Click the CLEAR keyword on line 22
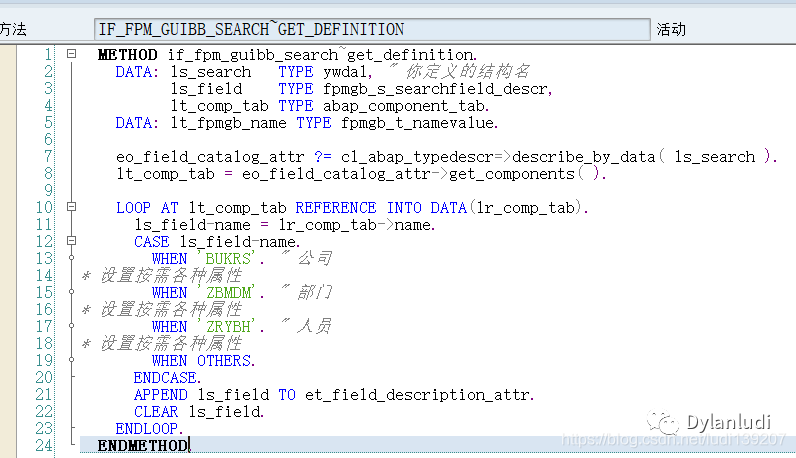 click(x=156, y=411)
